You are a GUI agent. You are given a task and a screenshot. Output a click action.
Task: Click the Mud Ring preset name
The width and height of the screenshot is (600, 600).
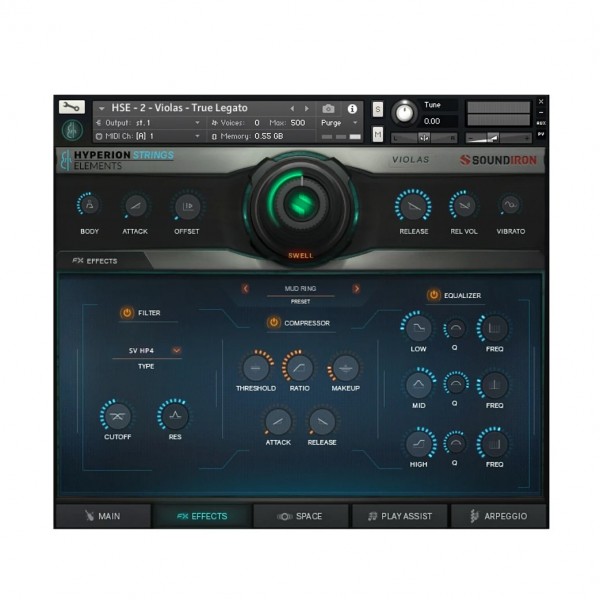[300, 289]
